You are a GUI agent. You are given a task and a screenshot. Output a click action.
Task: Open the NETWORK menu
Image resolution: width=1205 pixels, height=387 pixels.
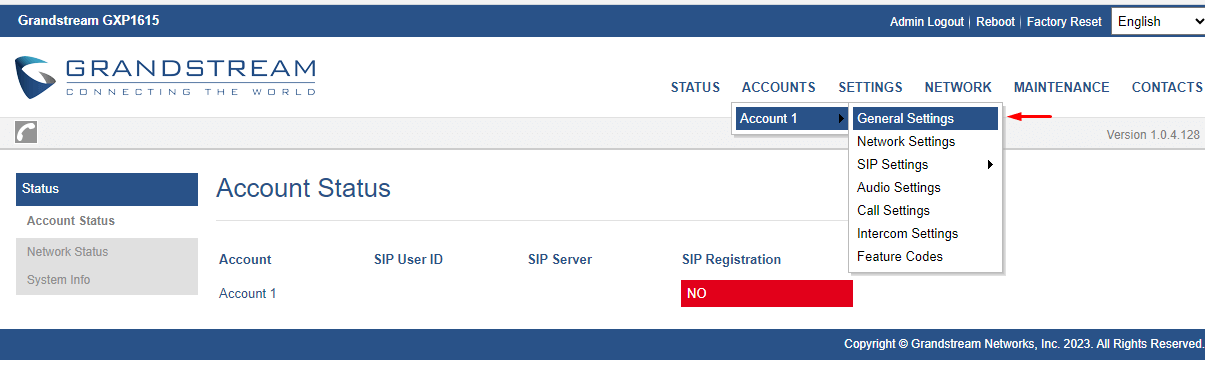(x=958, y=87)
